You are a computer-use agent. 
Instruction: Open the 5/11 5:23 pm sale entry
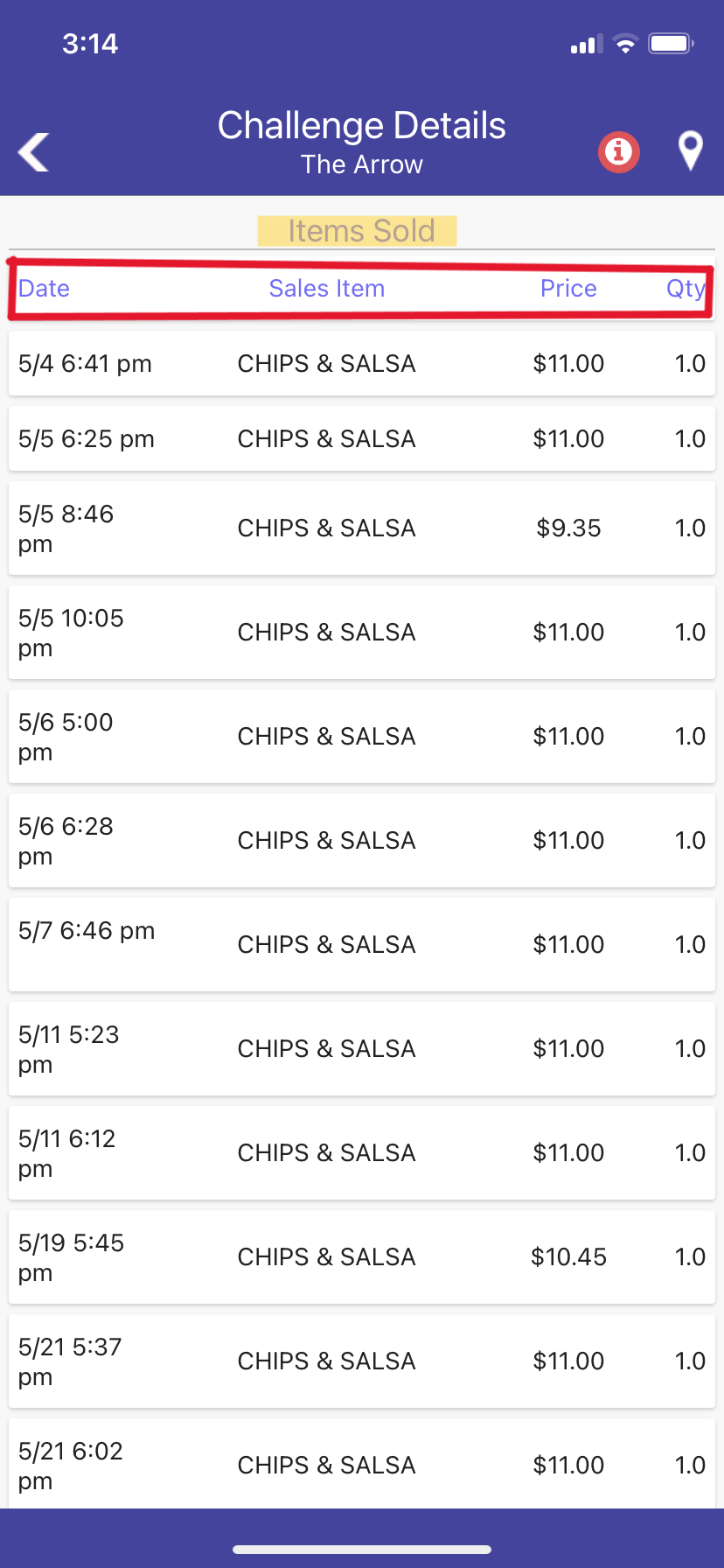pyautogui.click(x=362, y=1048)
